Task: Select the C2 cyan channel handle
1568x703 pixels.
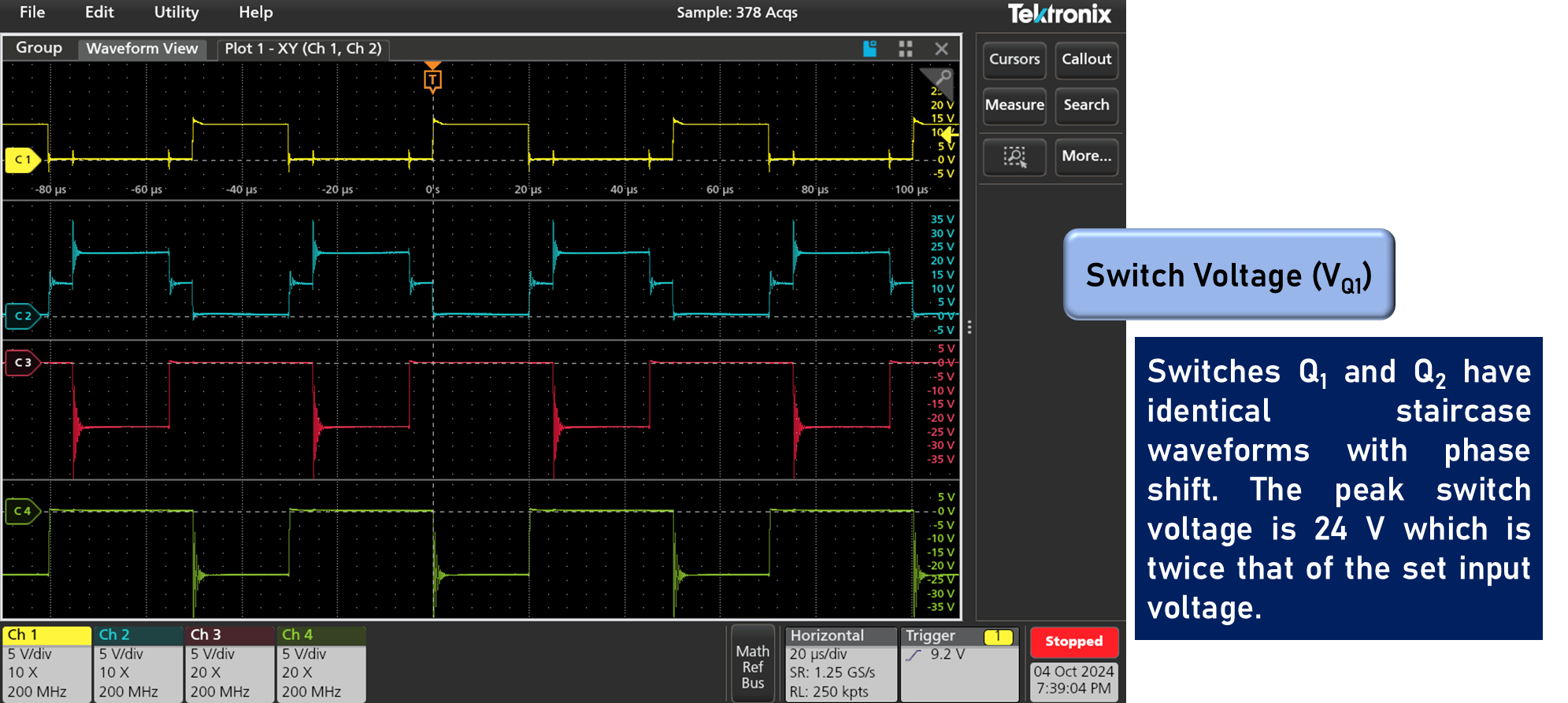Action: tap(23, 316)
